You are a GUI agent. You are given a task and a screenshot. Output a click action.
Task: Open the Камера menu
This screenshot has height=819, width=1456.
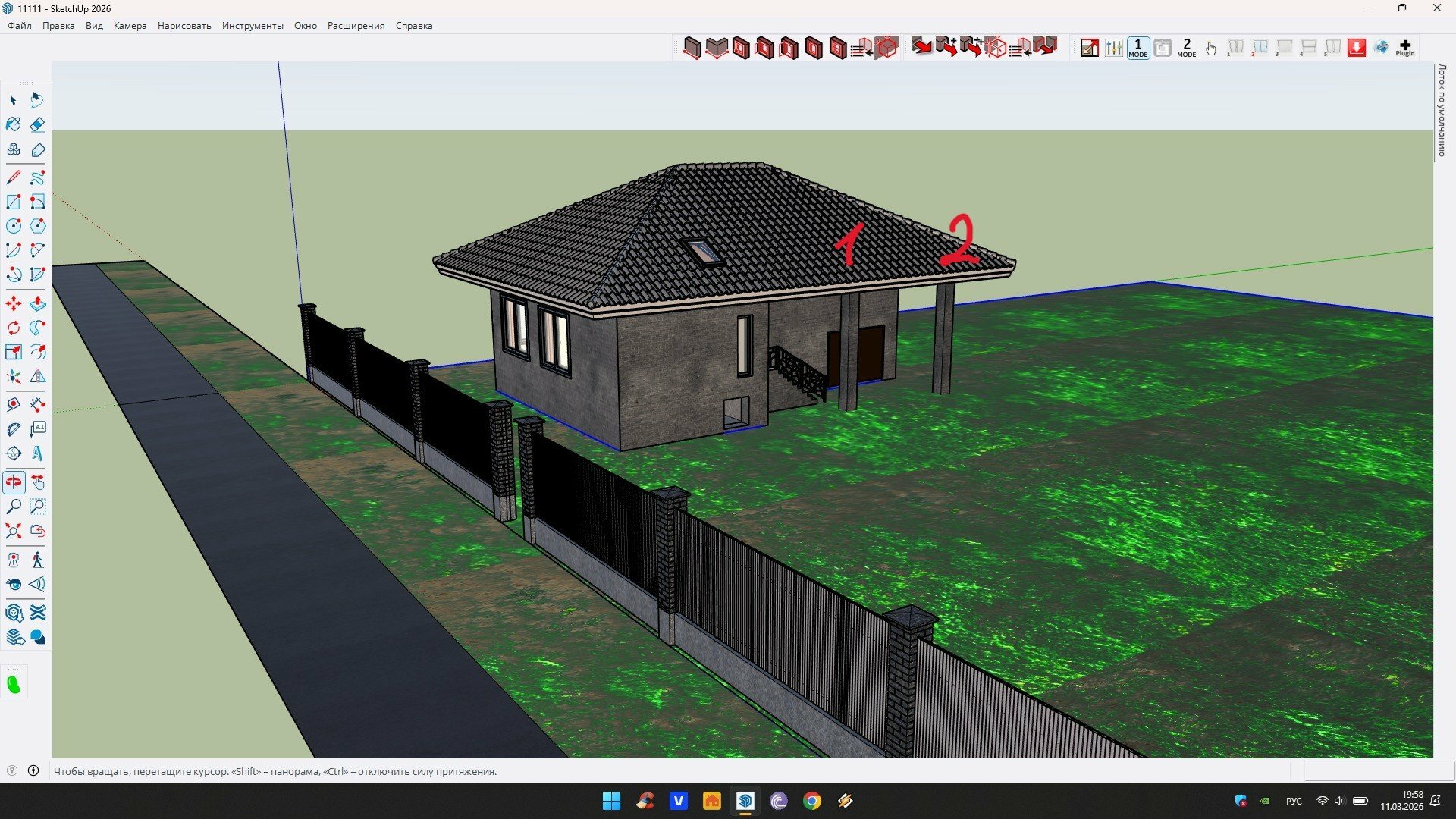click(x=130, y=26)
